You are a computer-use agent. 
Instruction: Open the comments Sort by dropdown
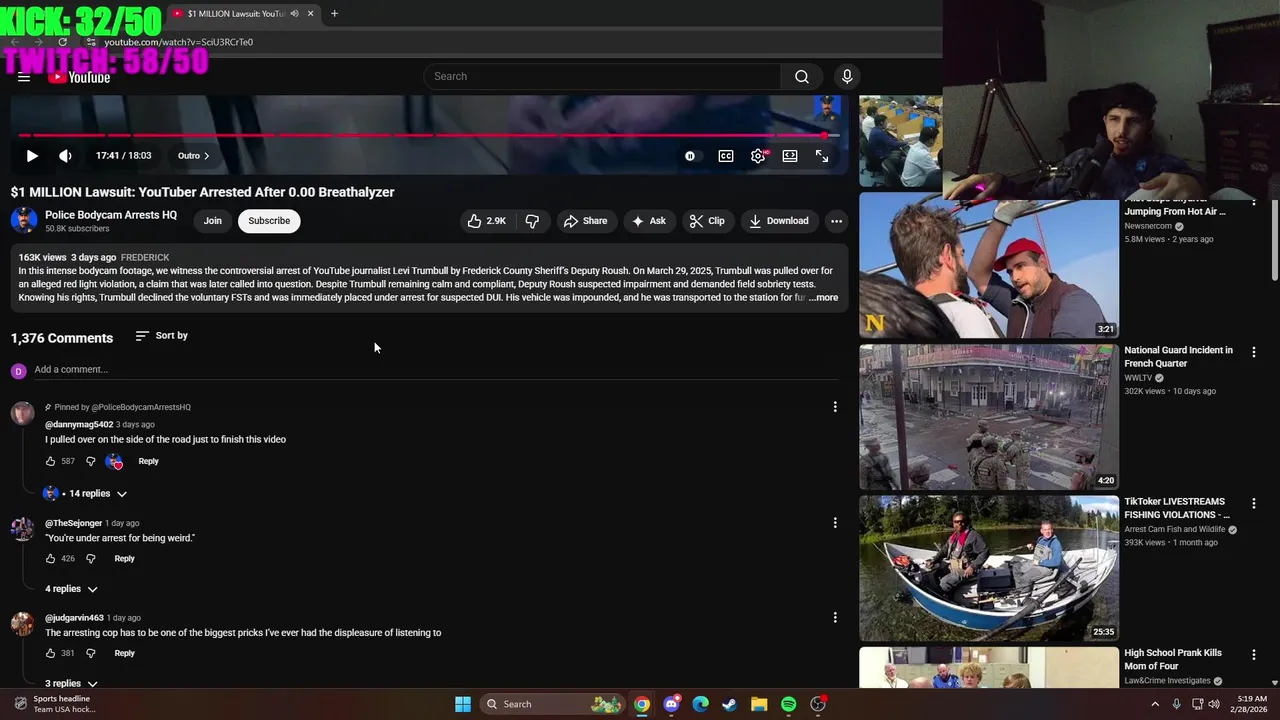162,336
